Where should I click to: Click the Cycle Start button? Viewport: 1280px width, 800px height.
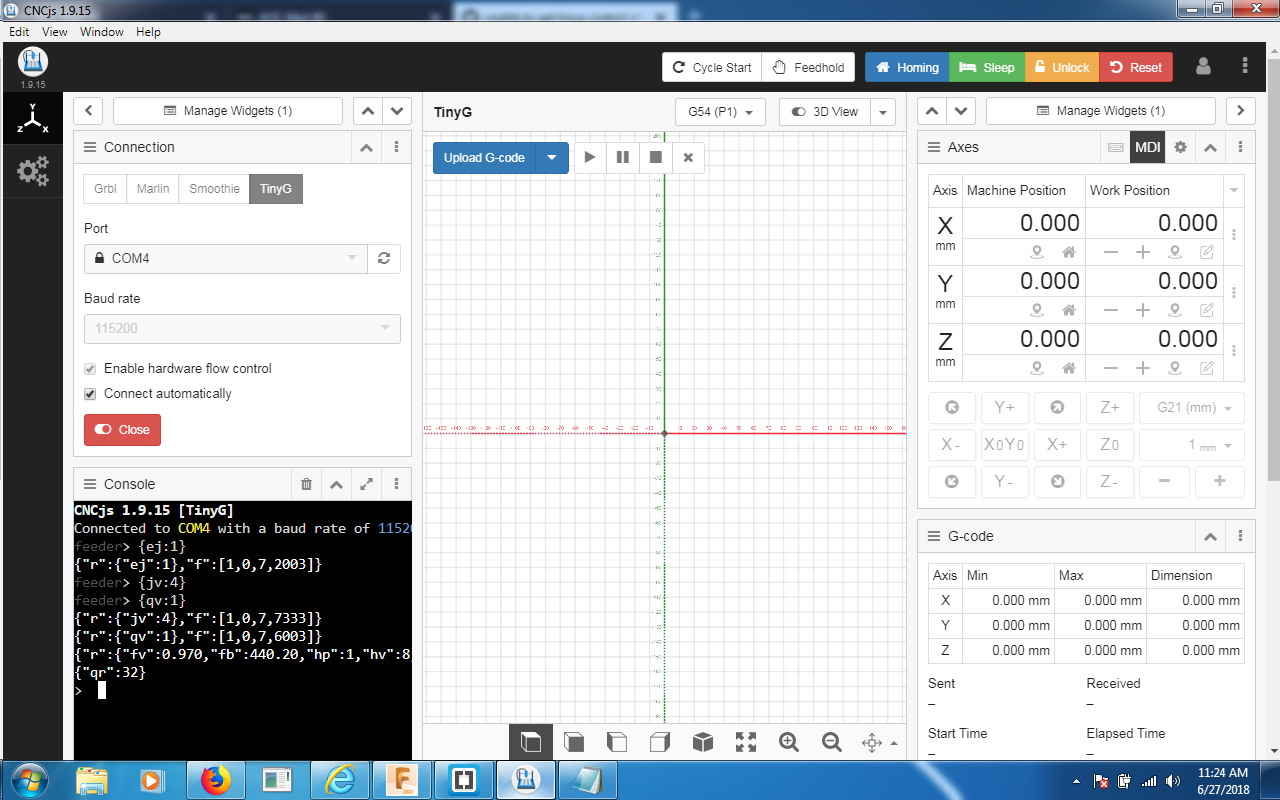pyautogui.click(x=712, y=67)
